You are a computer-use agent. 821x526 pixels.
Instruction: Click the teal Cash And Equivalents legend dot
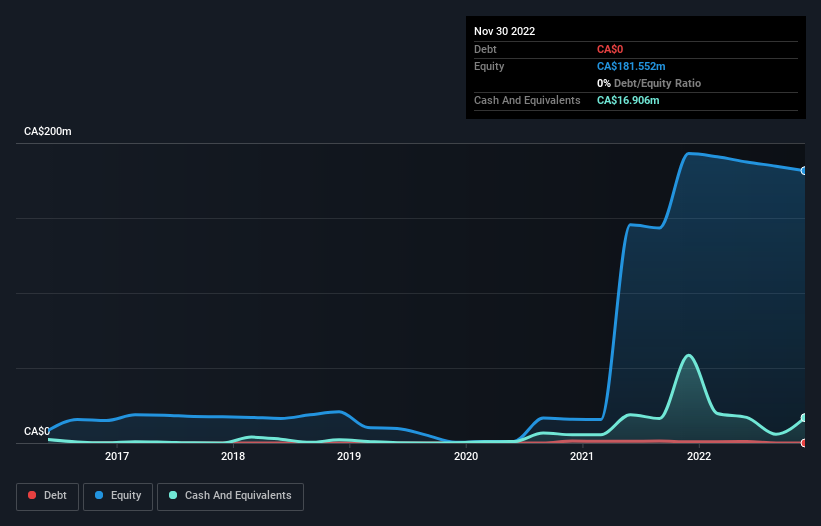coord(173,495)
